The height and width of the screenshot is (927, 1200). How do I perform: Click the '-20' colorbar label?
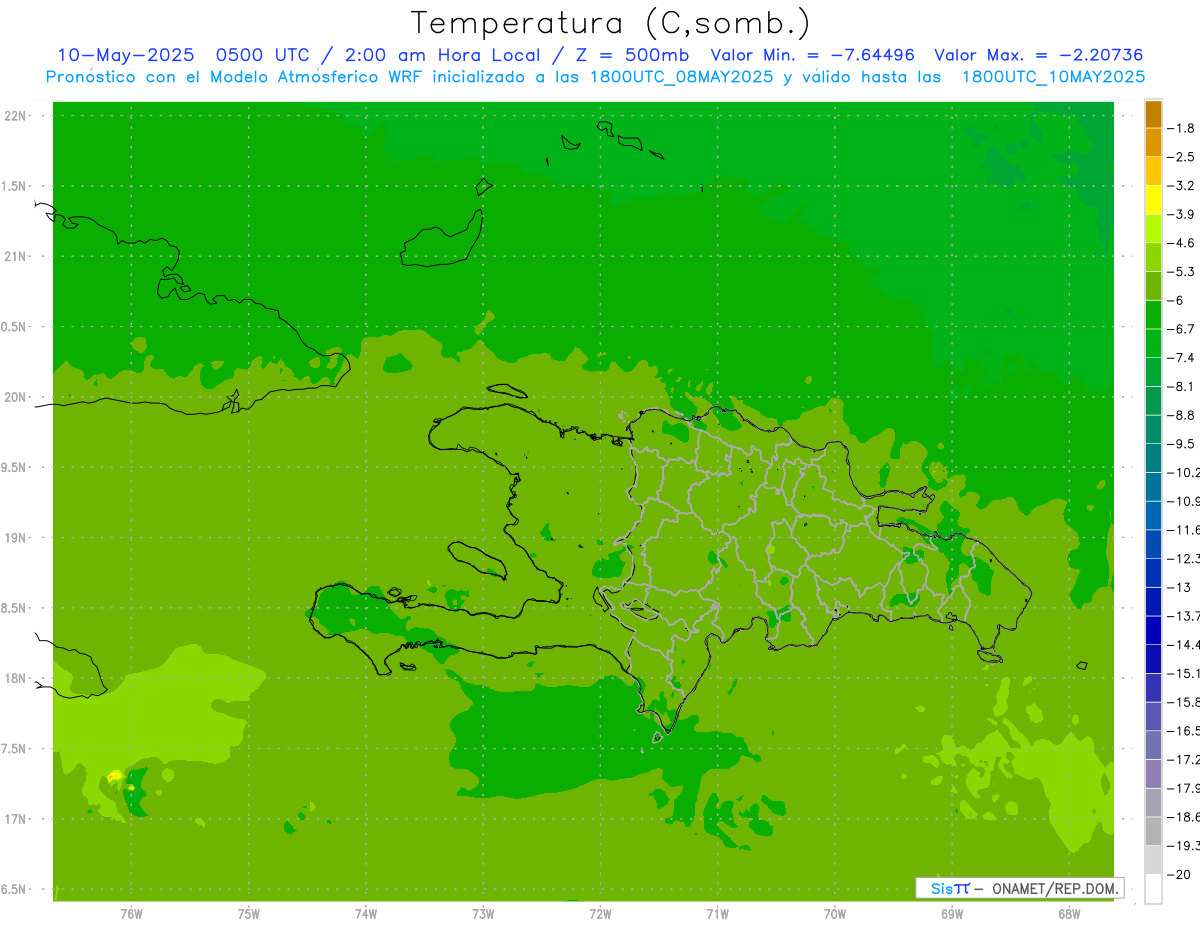[1179, 874]
